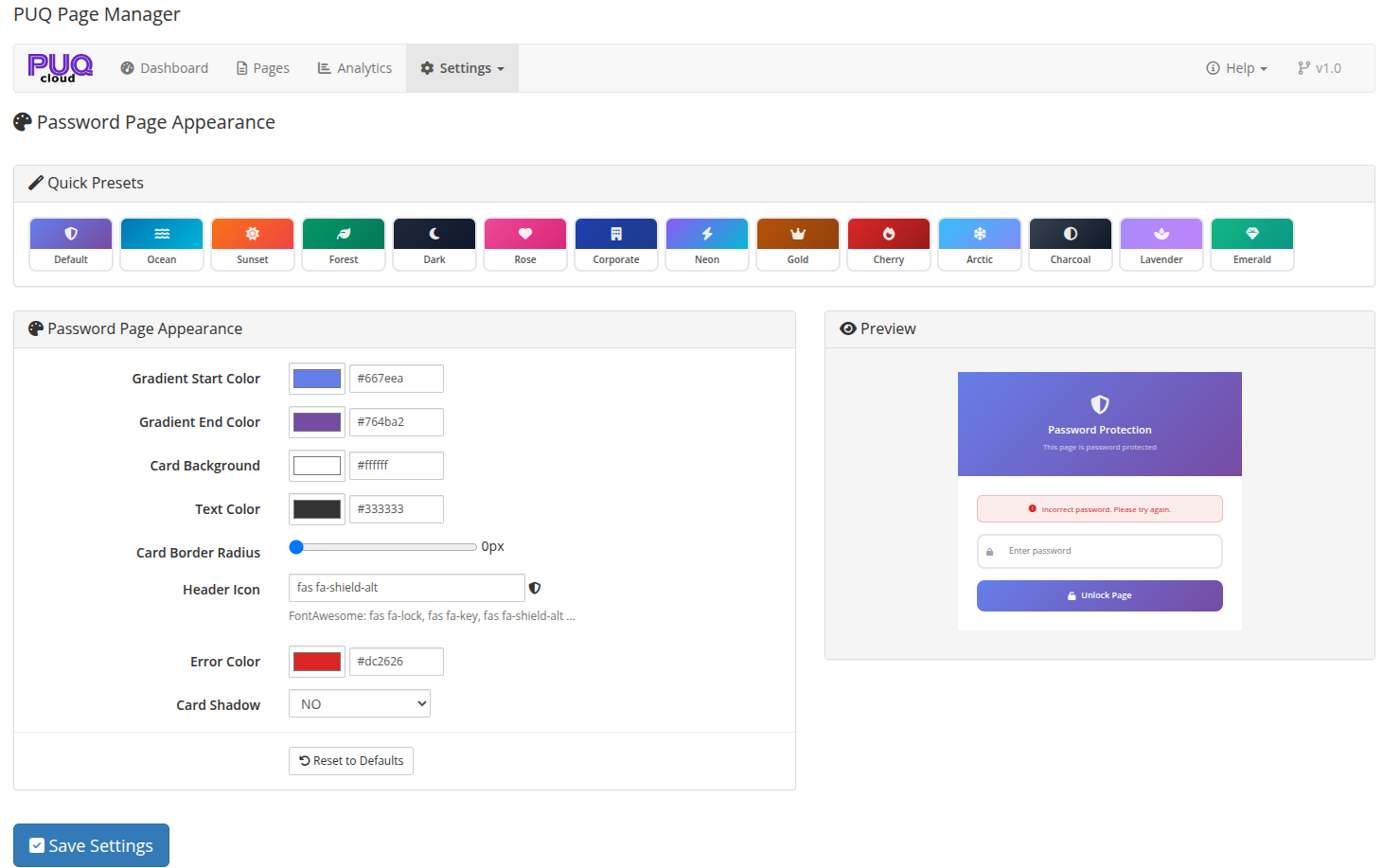Select the Dark moon preset icon
1383x868 pixels.
pos(434,233)
